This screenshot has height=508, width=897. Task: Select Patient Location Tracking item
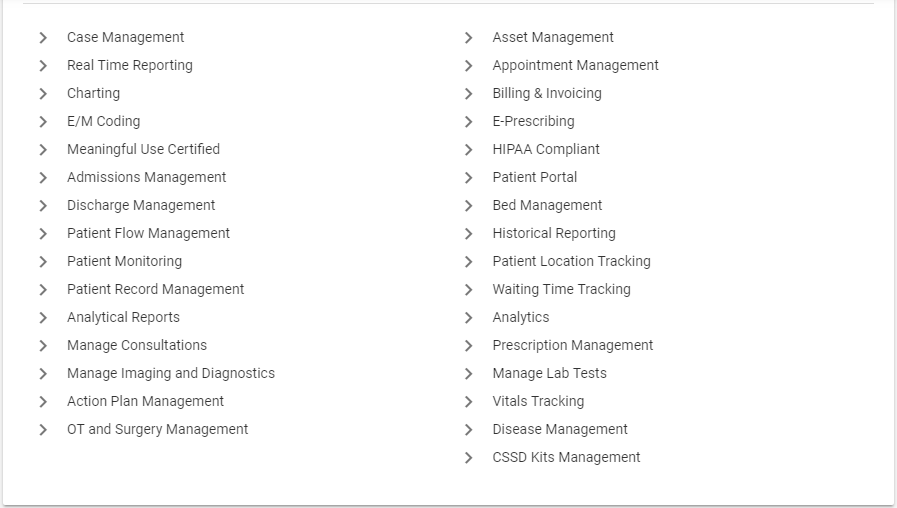click(571, 261)
